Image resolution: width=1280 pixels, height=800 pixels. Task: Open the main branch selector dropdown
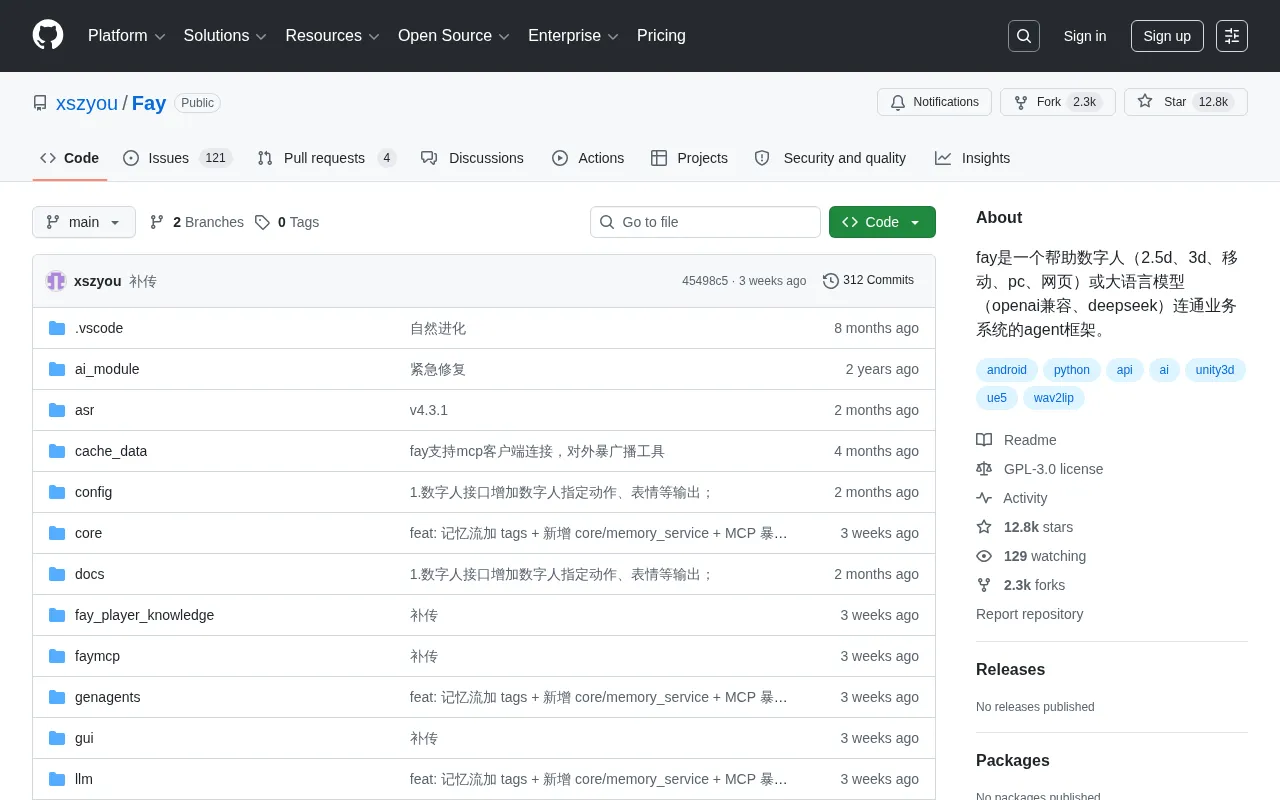point(84,222)
